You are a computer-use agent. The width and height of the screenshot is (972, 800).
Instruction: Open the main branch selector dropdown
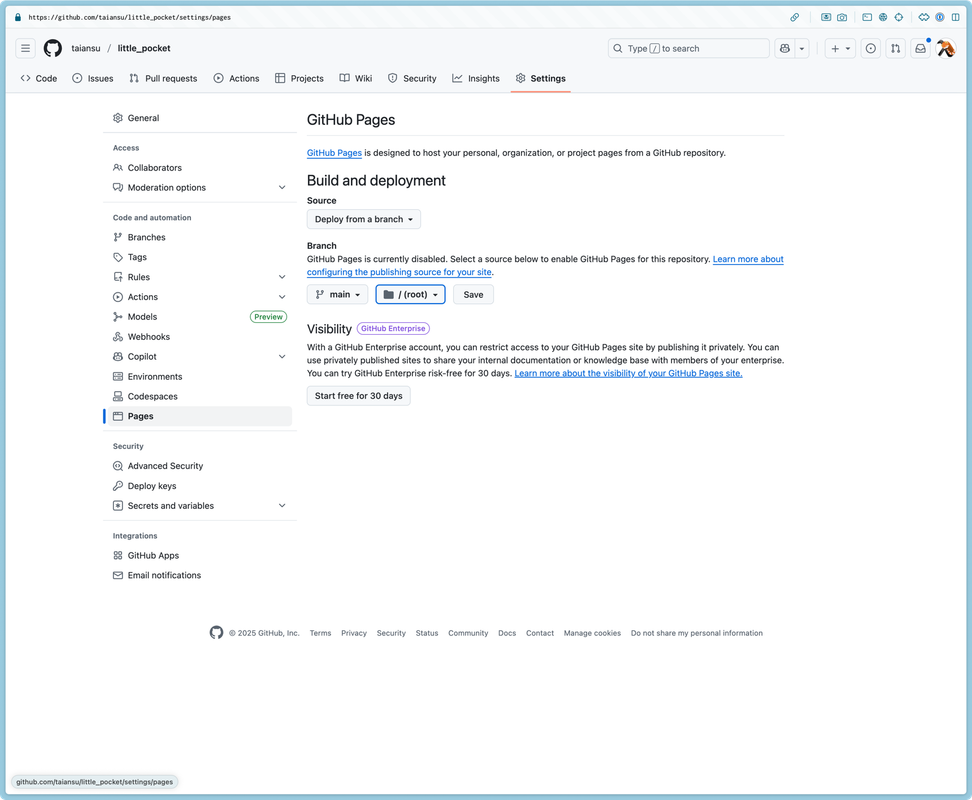click(337, 294)
